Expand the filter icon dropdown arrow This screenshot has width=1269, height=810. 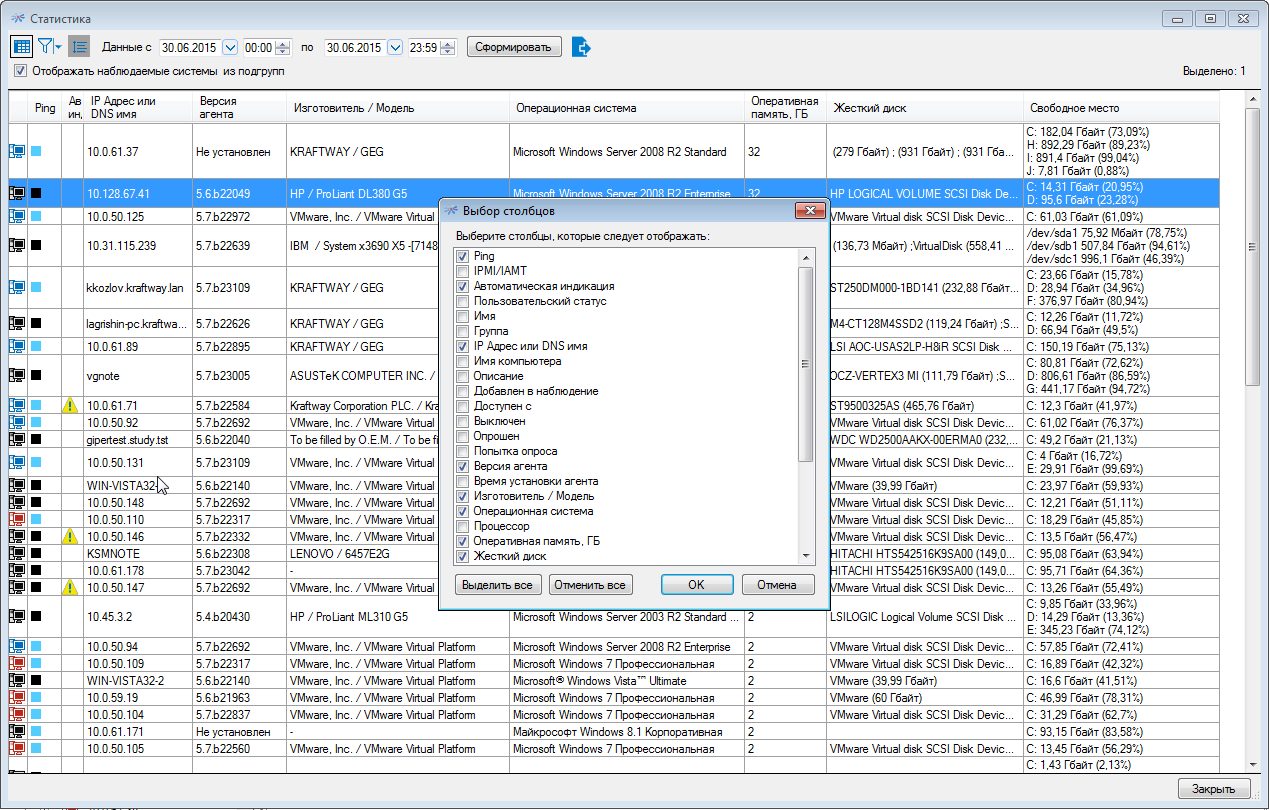click(x=58, y=47)
